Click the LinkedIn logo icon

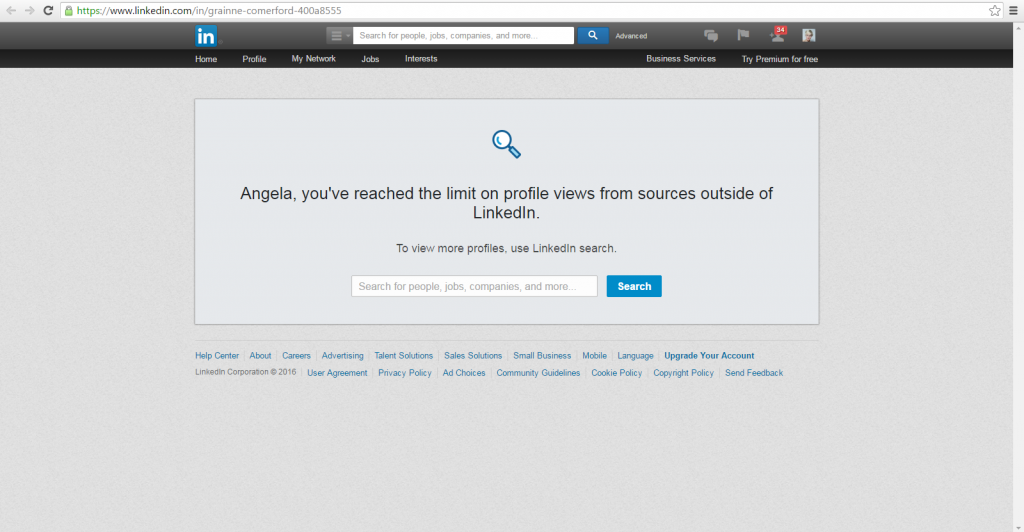pos(206,36)
